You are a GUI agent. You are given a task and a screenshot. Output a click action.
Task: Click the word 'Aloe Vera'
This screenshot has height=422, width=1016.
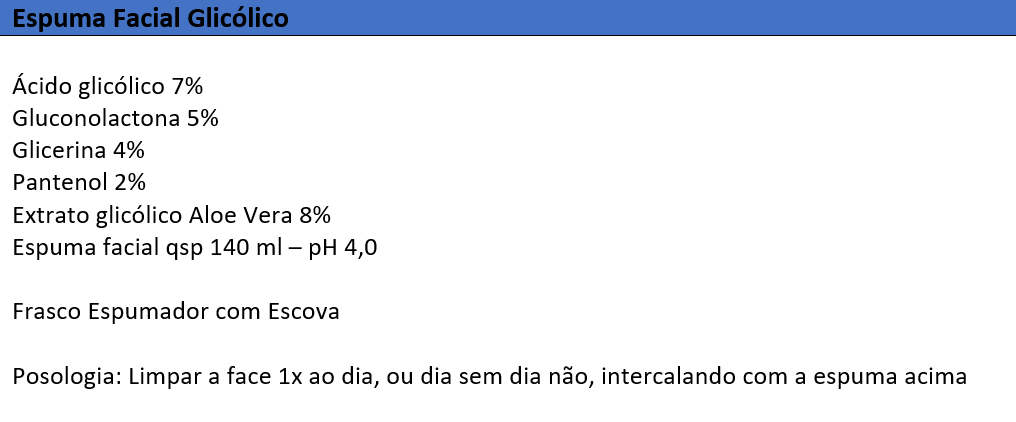(x=241, y=215)
